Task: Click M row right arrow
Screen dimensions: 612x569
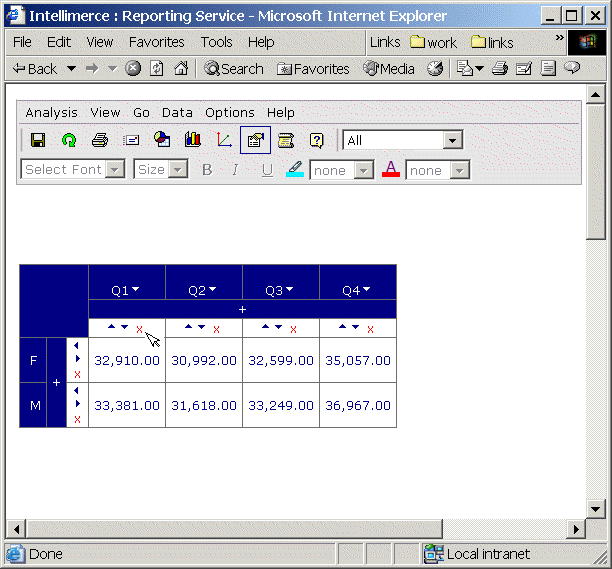Action: point(78,404)
